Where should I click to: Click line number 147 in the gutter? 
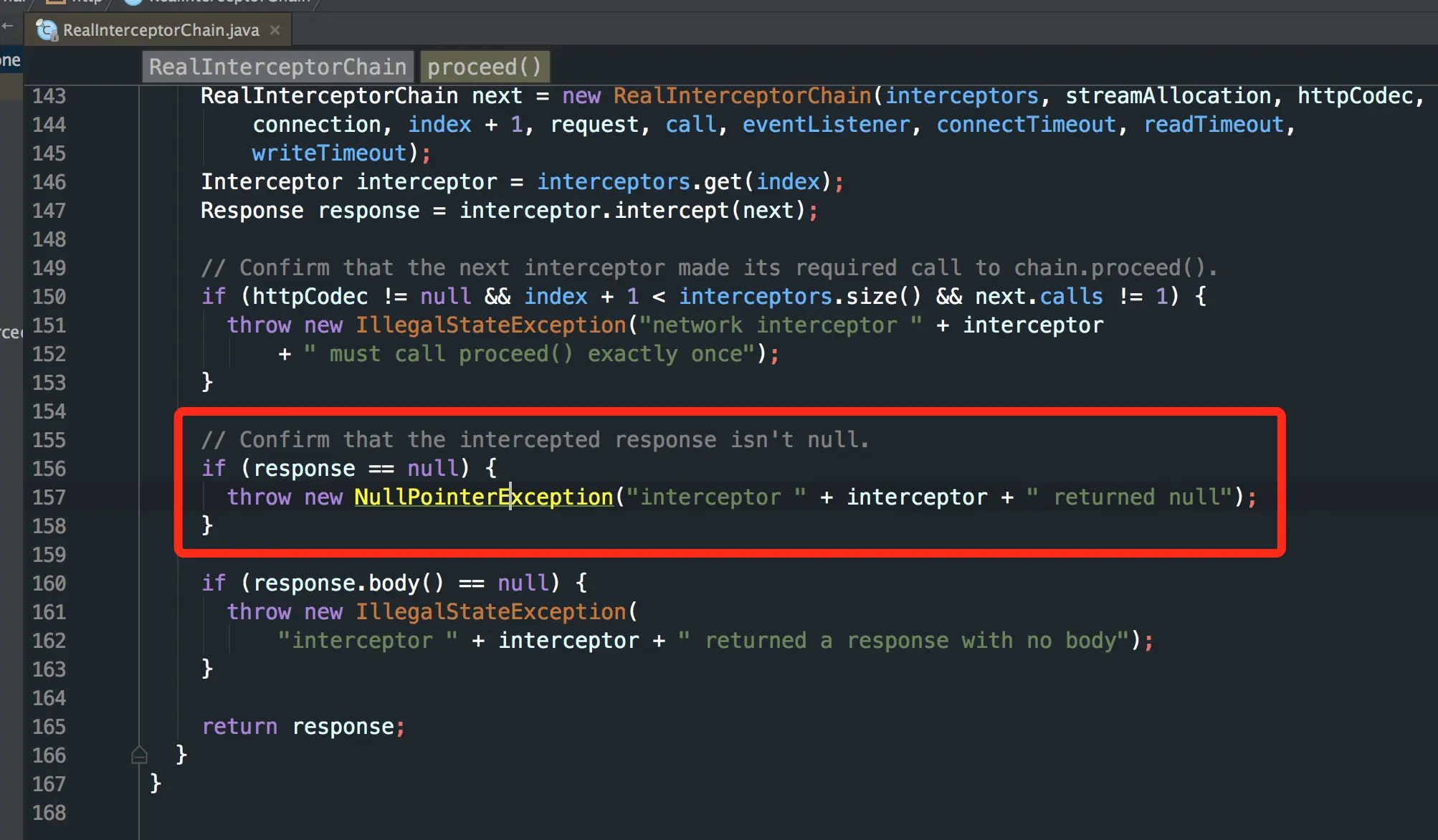click(x=49, y=211)
